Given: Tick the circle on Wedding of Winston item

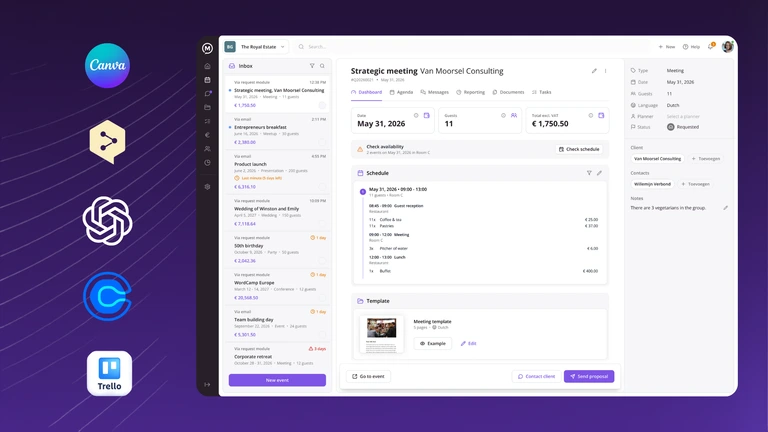Looking at the screenshot, I should click(322, 223).
